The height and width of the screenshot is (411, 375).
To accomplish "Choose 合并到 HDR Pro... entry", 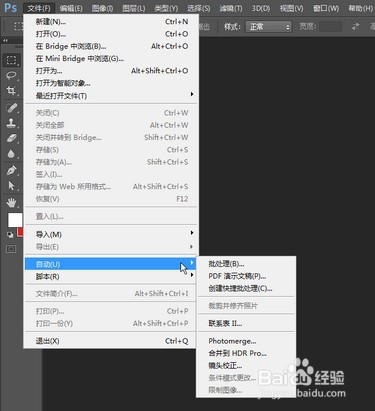I will click(247, 353).
